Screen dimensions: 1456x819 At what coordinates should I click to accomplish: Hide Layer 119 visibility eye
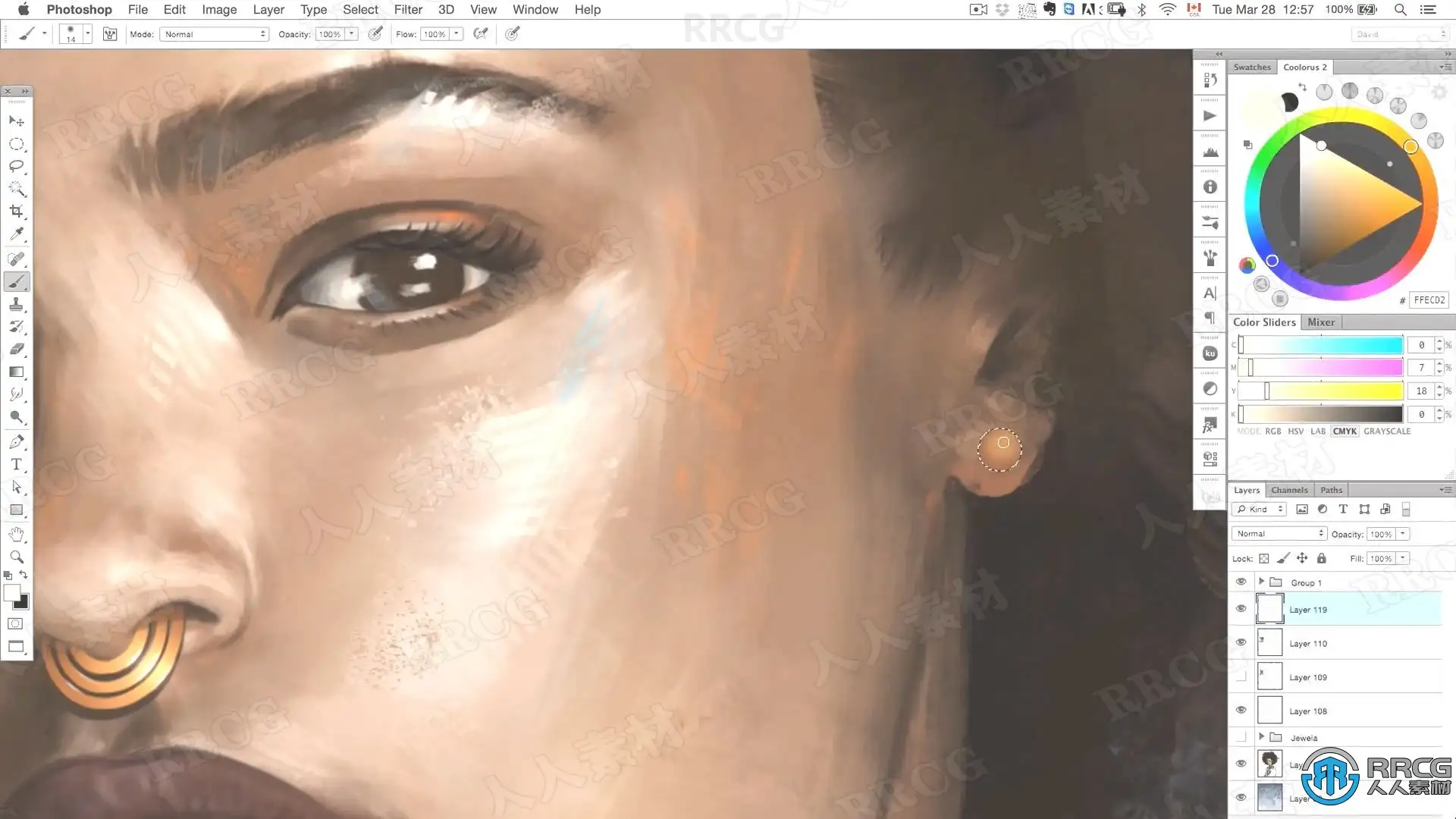tap(1241, 609)
